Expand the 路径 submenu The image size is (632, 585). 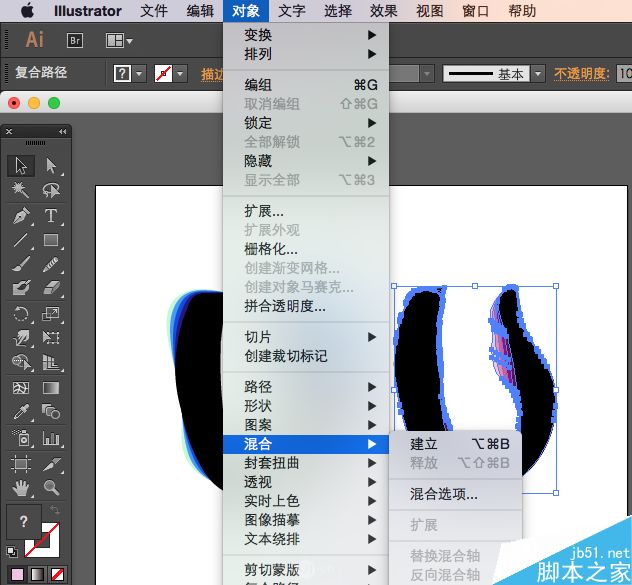(306, 387)
